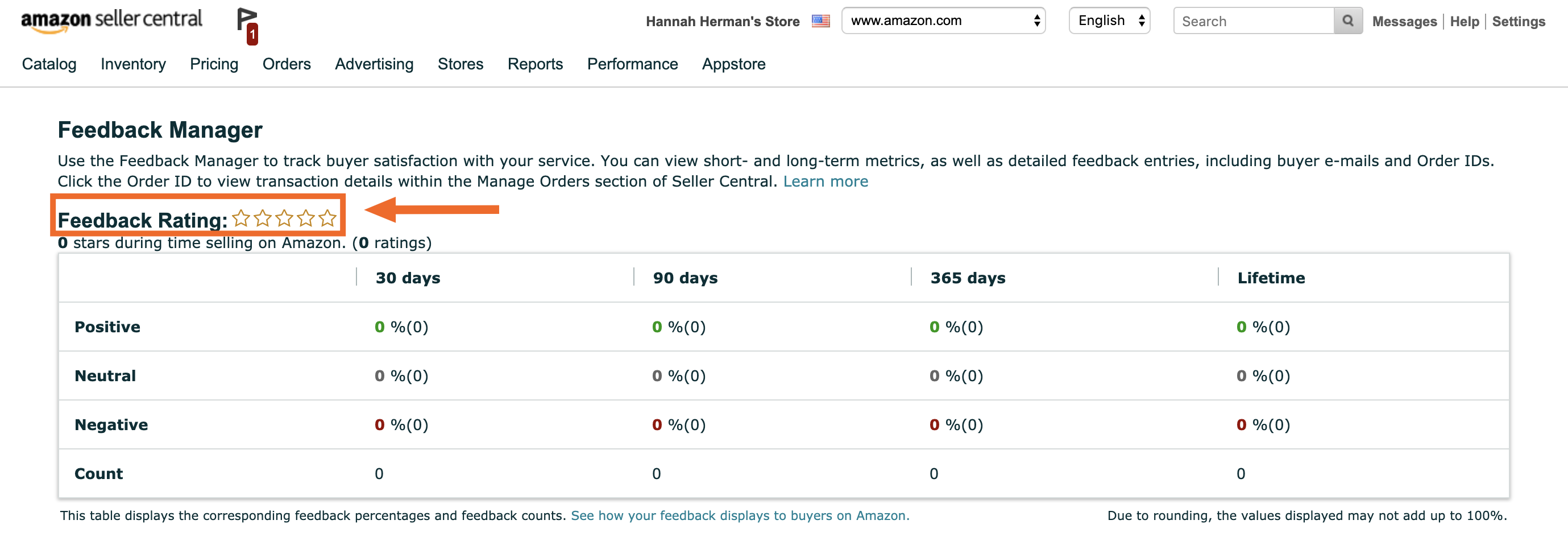Click the search magnifier button
The width and height of the screenshot is (1568, 553).
click(x=1347, y=20)
